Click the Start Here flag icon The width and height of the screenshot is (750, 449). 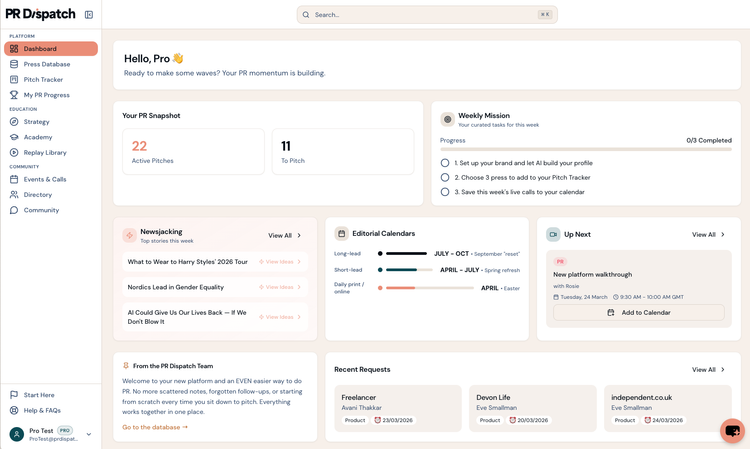click(14, 395)
